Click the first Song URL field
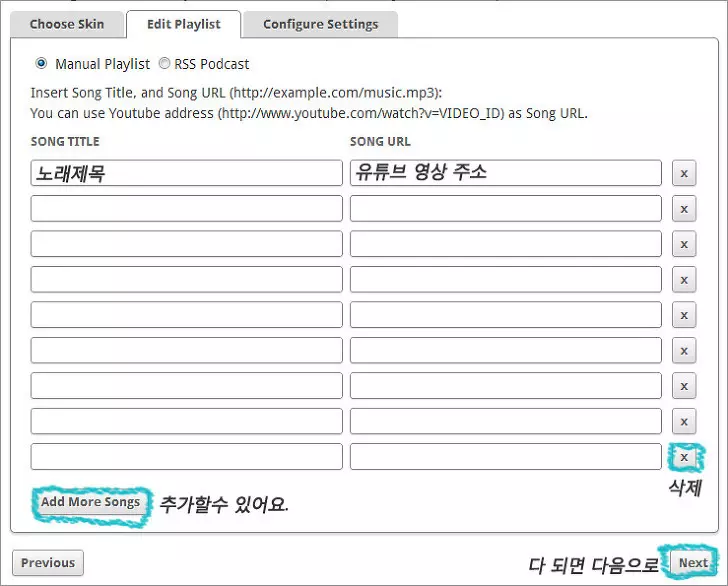This screenshot has width=728, height=586. tap(506, 173)
